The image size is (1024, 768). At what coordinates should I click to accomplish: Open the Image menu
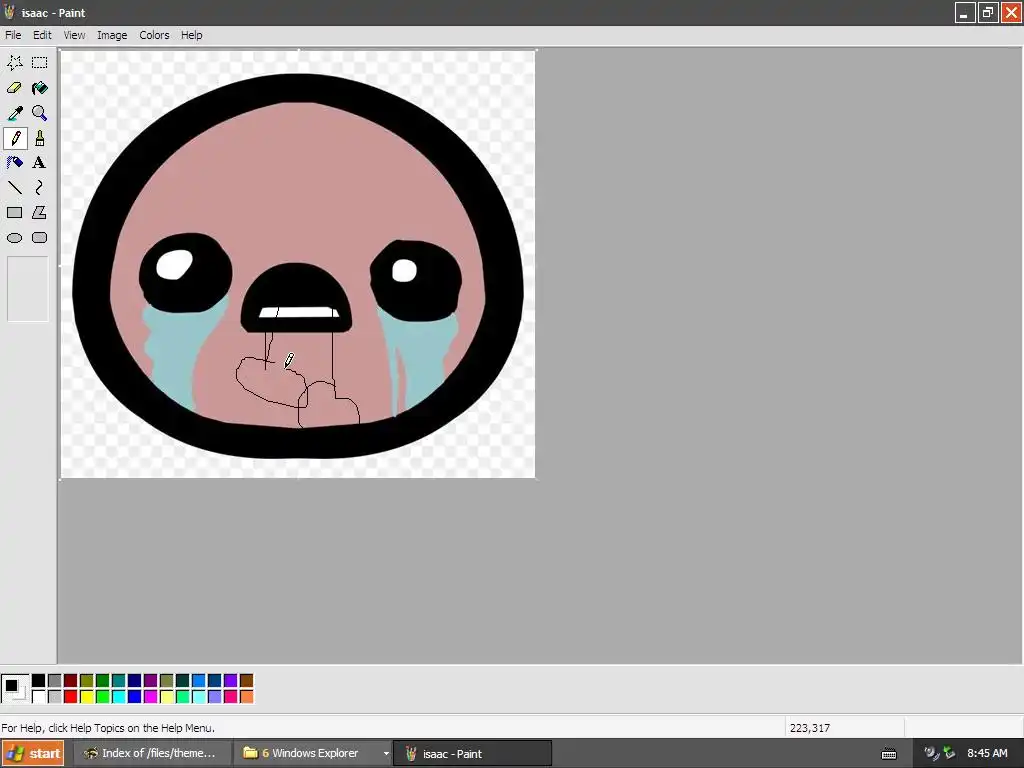112,35
